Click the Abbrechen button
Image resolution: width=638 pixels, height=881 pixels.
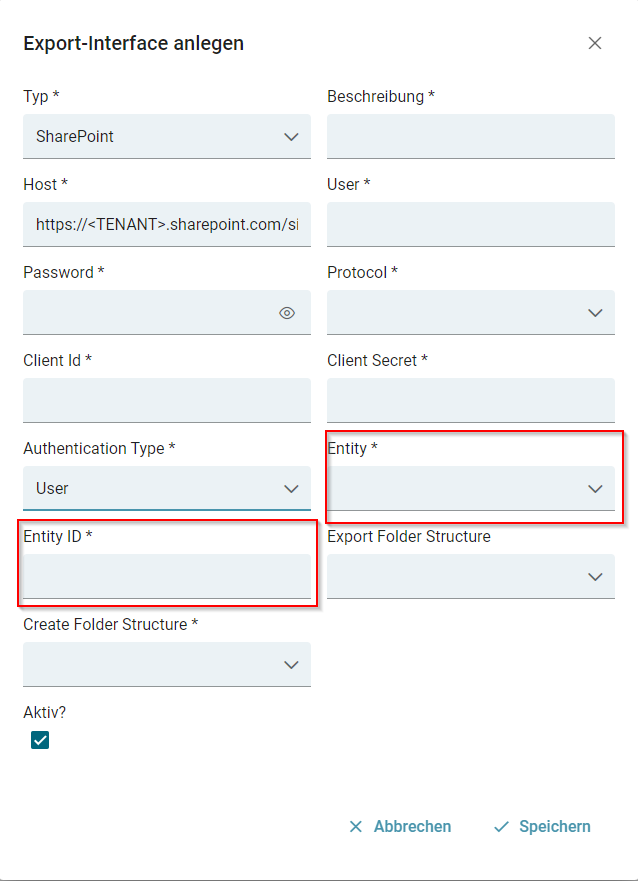click(x=400, y=827)
